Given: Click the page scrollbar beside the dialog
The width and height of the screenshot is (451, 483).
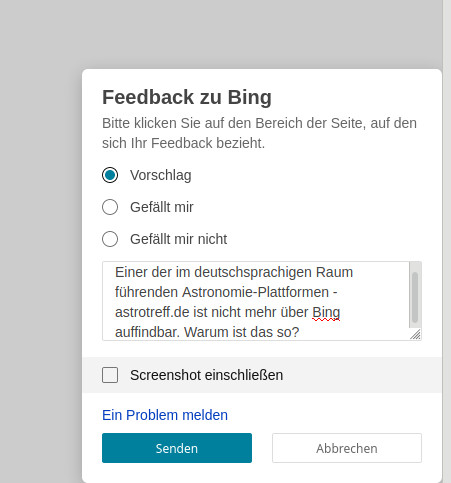Looking at the screenshot, I should coord(447,241).
